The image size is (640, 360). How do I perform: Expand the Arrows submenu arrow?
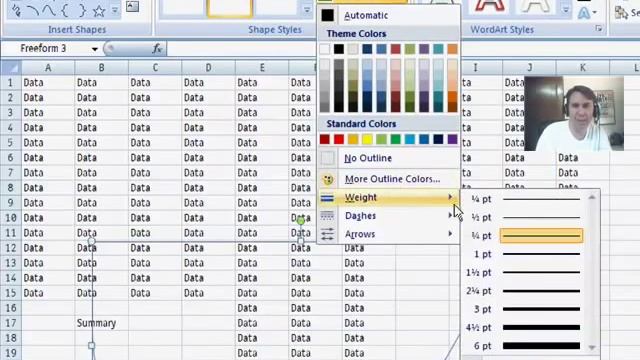450,233
